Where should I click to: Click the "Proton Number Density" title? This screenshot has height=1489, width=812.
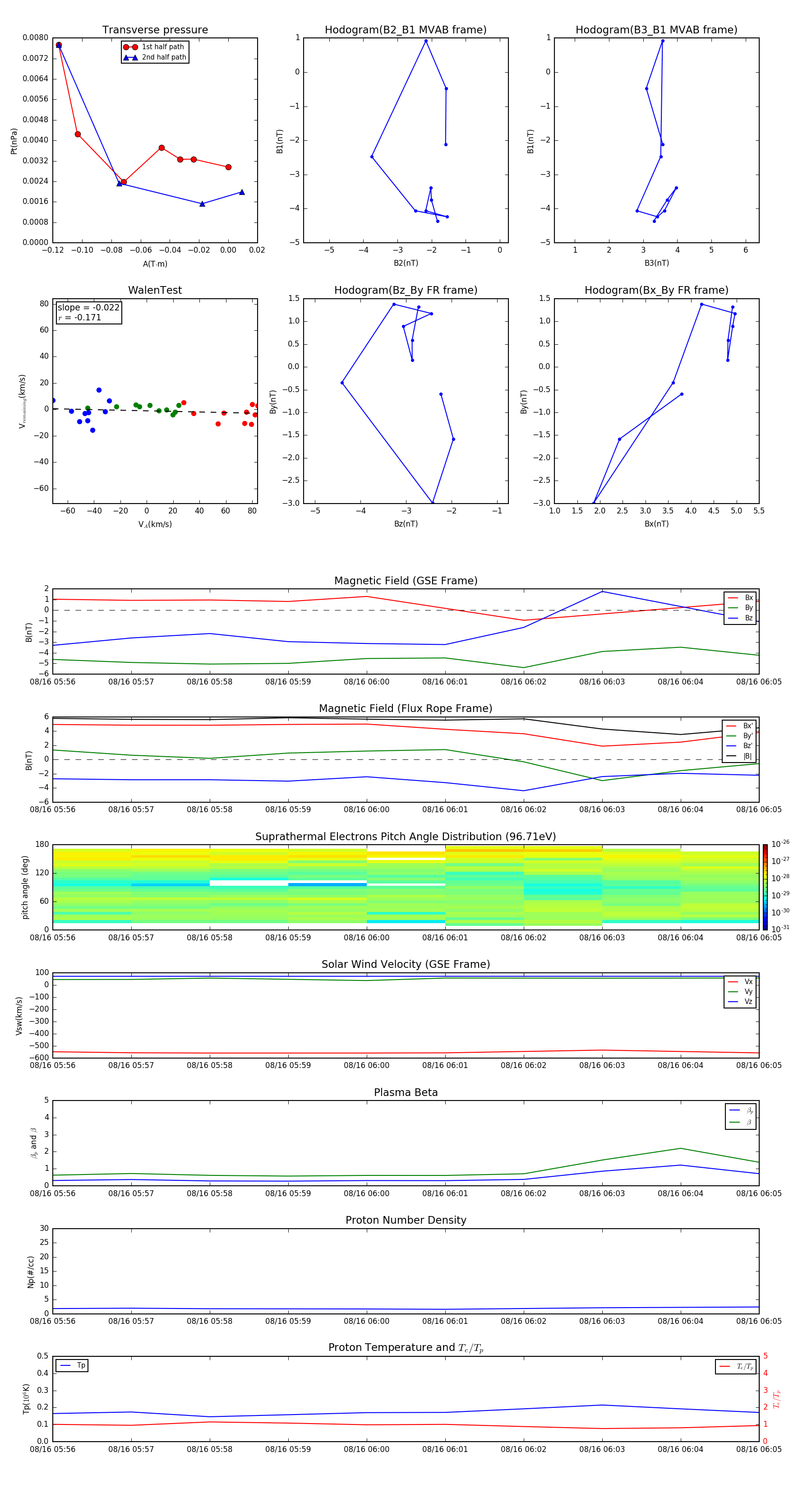(x=406, y=1220)
